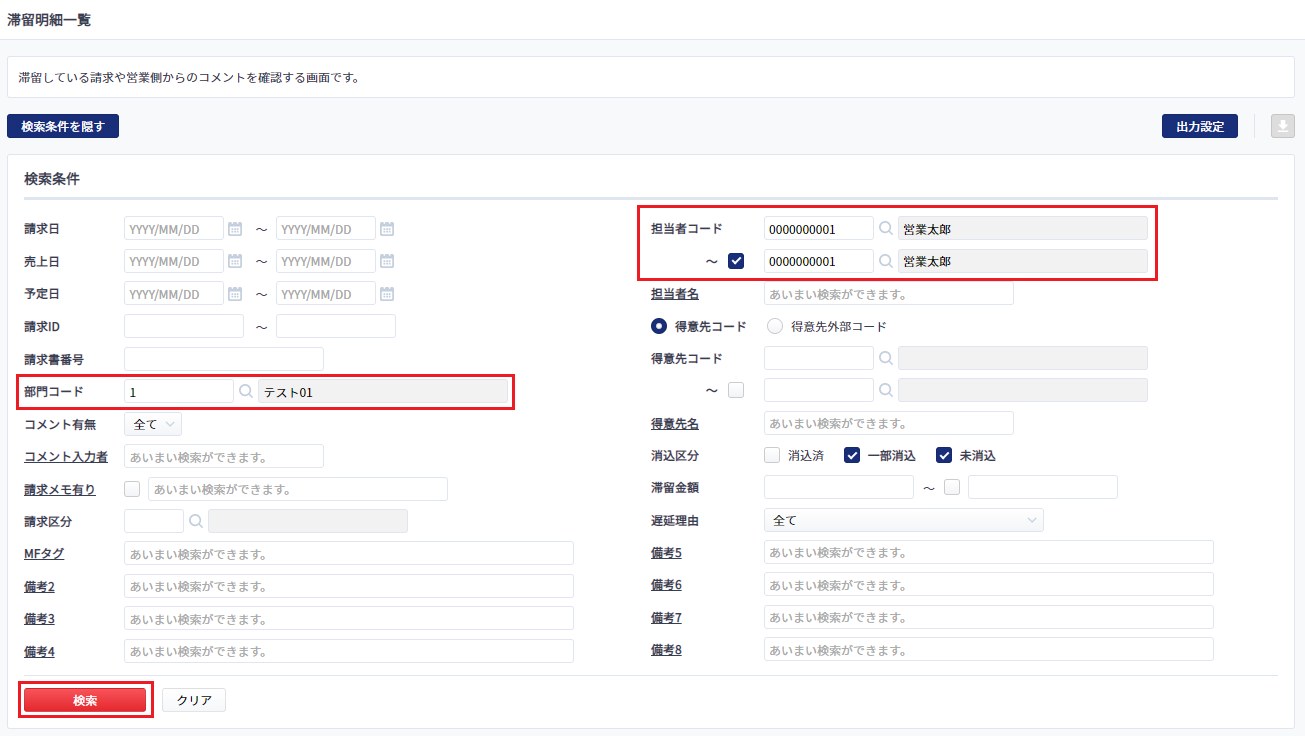Open calendar for 請求日 start date
Viewport: 1305px width, 736px height.
pos(235,229)
